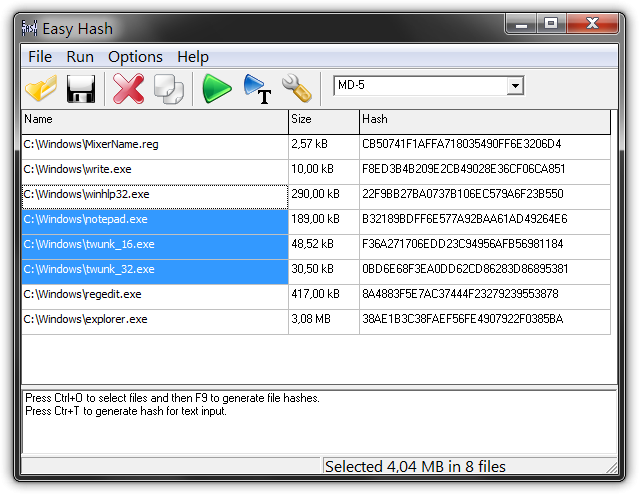Click the 48,52 kB size cell

tap(324, 247)
